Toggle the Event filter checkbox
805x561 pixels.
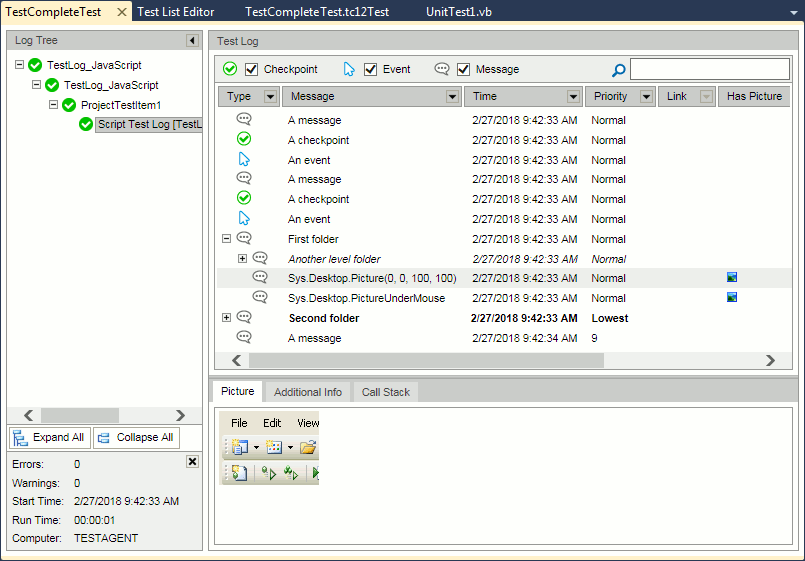click(371, 70)
